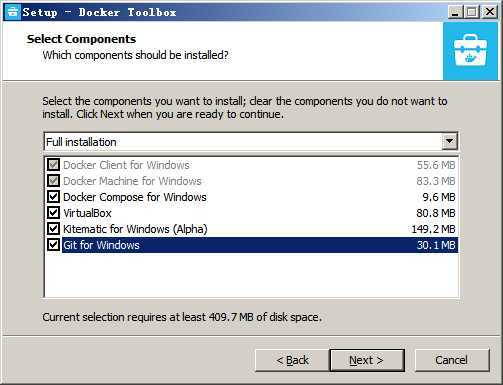Minimize the setup window
The width and height of the screenshot is (503, 385).
click(x=455, y=12)
